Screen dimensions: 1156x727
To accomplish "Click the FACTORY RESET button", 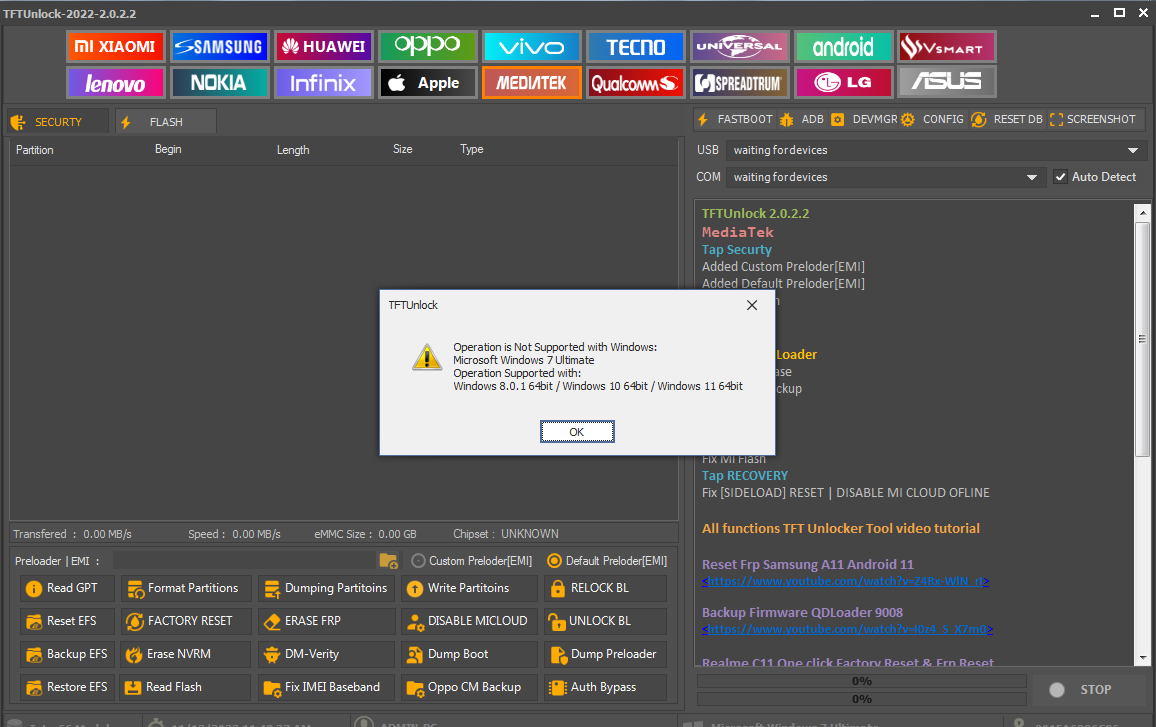I will [x=186, y=621].
